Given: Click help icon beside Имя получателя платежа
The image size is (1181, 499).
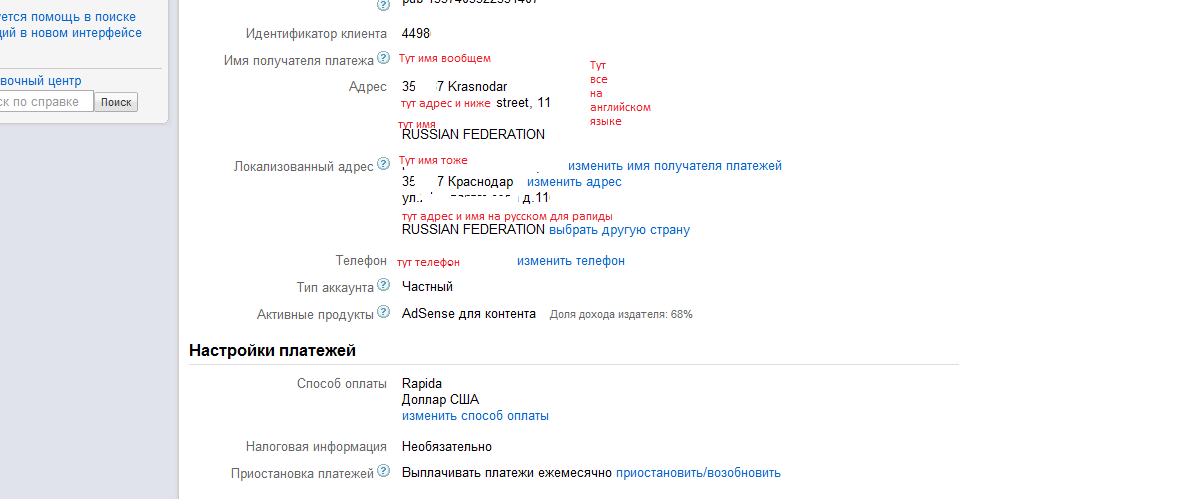Looking at the screenshot, I should pos(383,60).
